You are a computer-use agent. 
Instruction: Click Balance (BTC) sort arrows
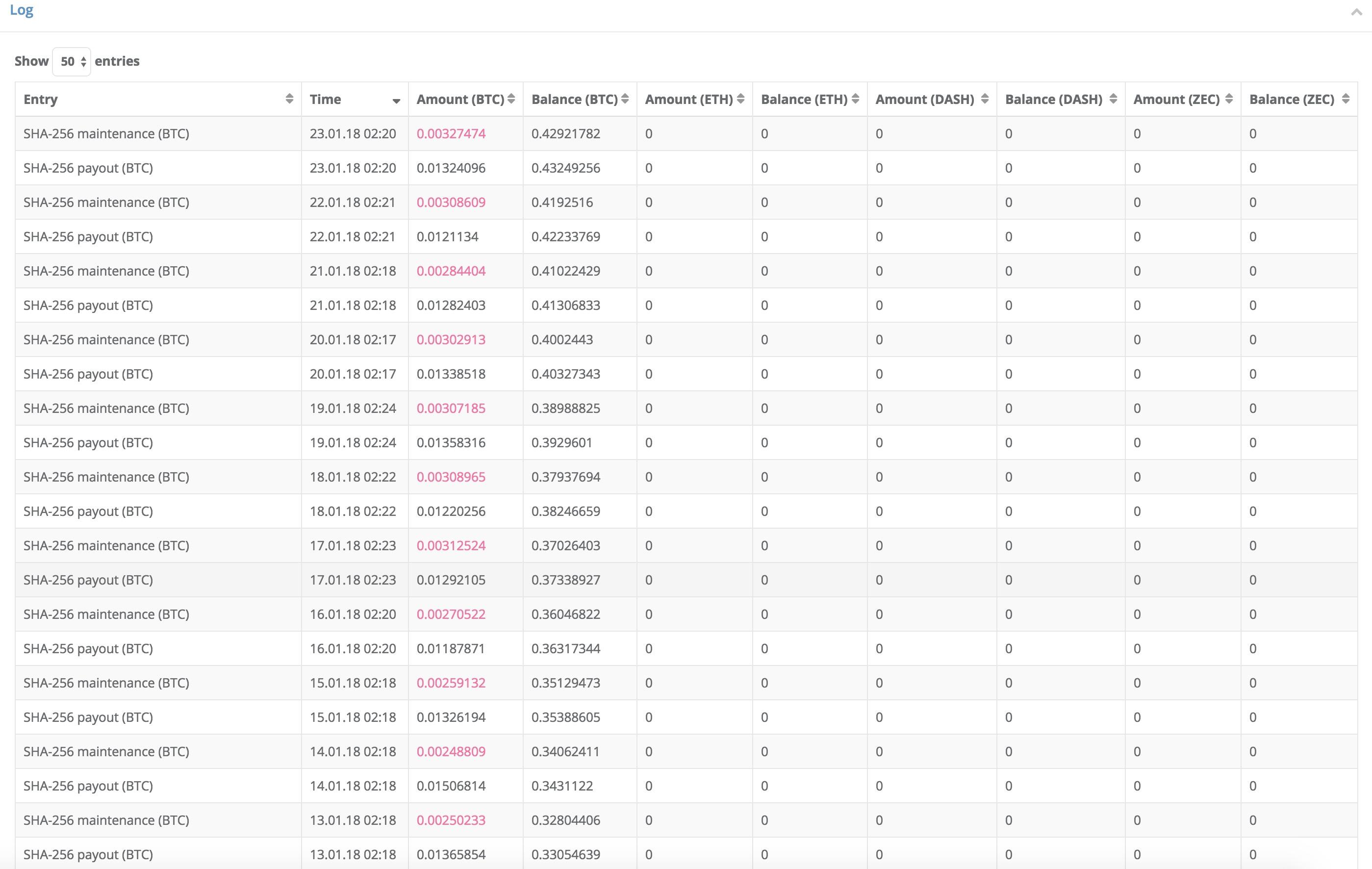(625, 99)
